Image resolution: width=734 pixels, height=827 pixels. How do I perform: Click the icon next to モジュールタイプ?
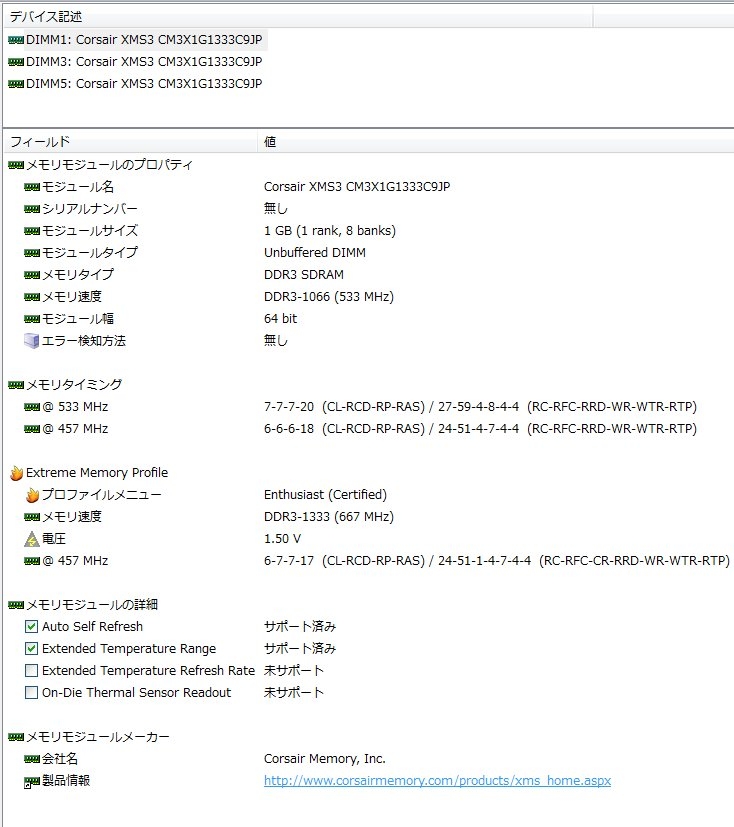click(x=32, y=253)
